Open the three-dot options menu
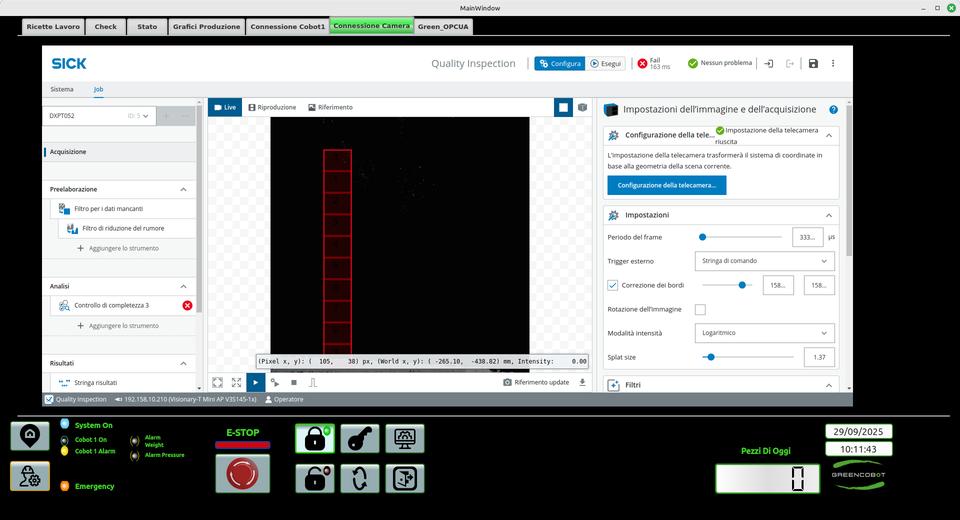The image size is (960, 520). 833,64
